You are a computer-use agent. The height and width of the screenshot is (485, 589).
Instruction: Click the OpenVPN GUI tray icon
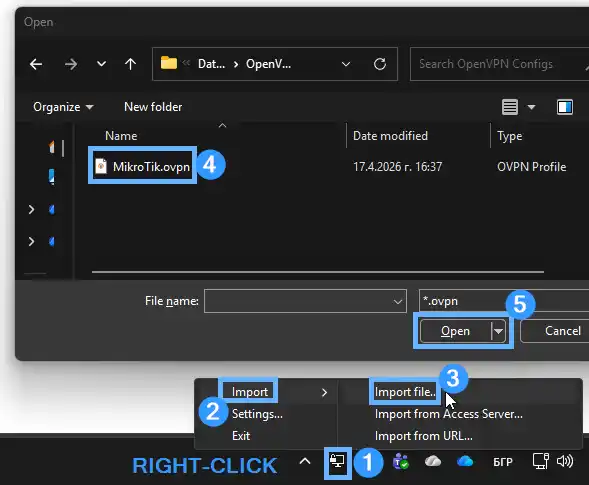[337, 462]
